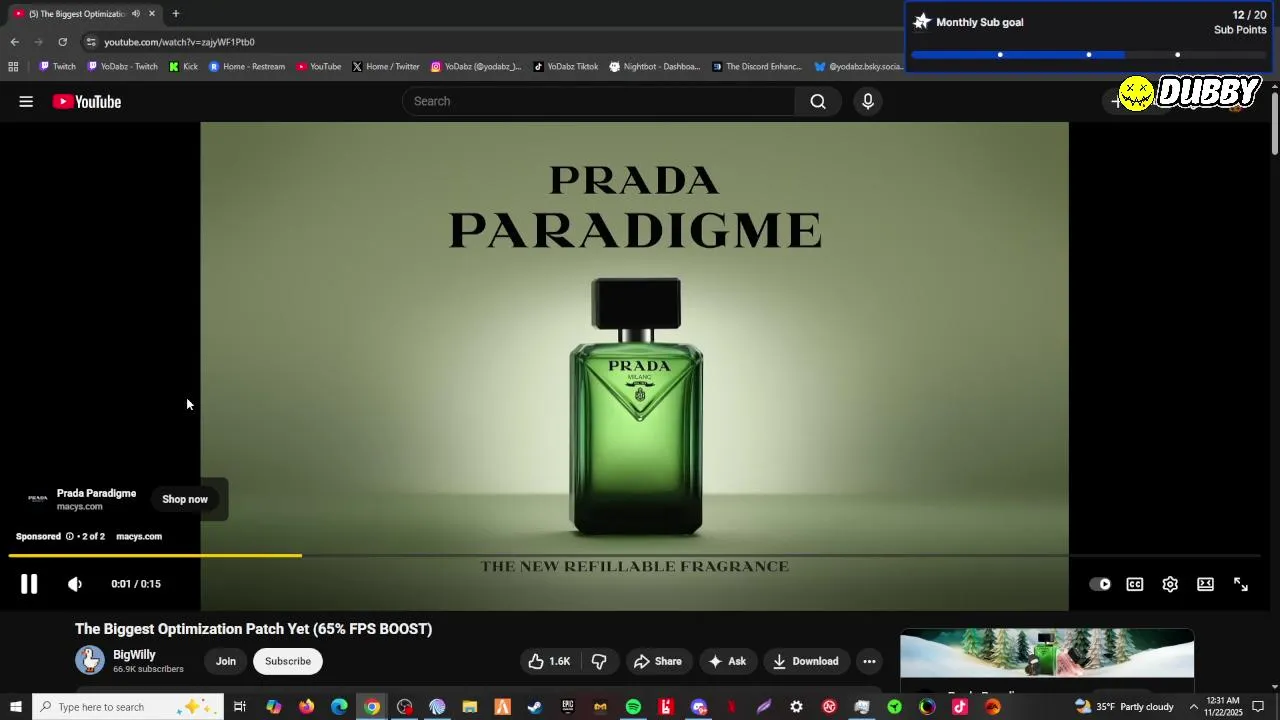Focus the address bar URL
The image size is (1280, 720).
click(179, 42)
